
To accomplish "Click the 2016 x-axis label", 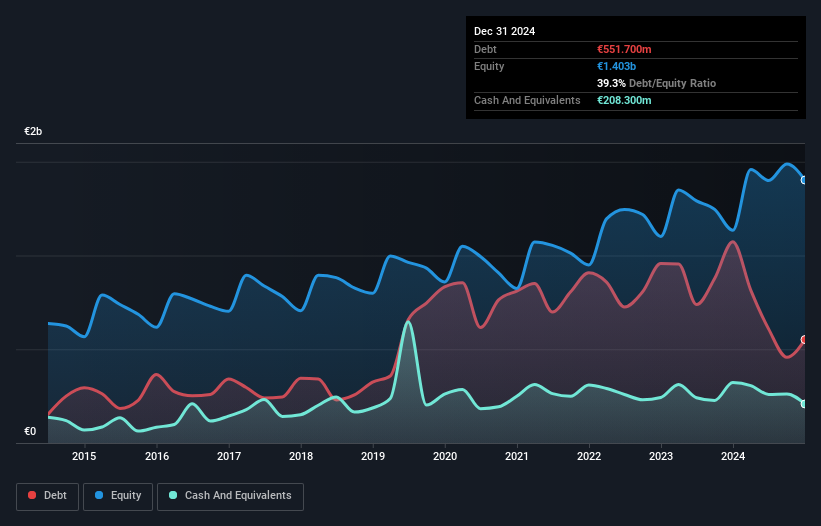I will coord(157,456).
